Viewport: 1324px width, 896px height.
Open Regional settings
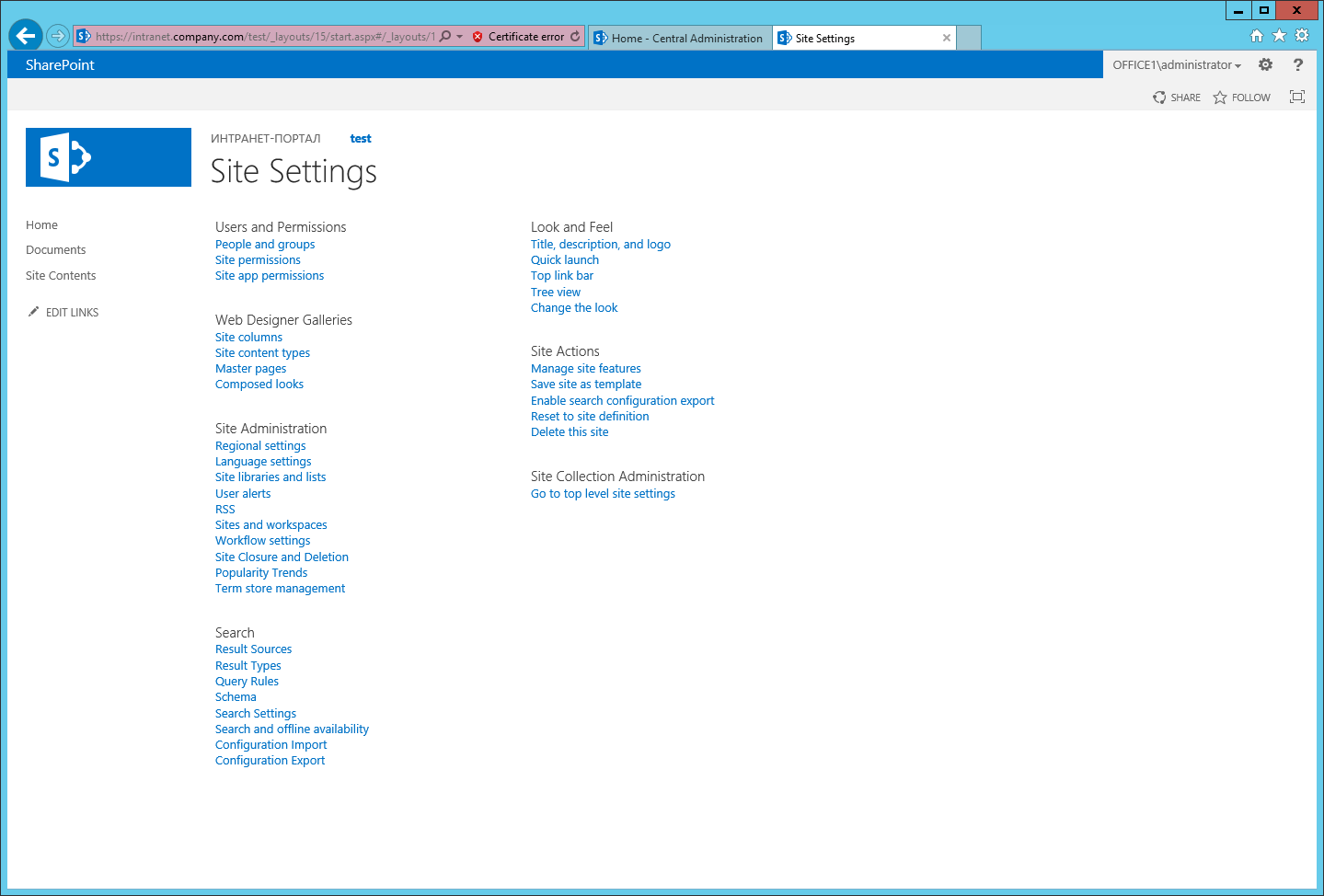tap(260, 446)
